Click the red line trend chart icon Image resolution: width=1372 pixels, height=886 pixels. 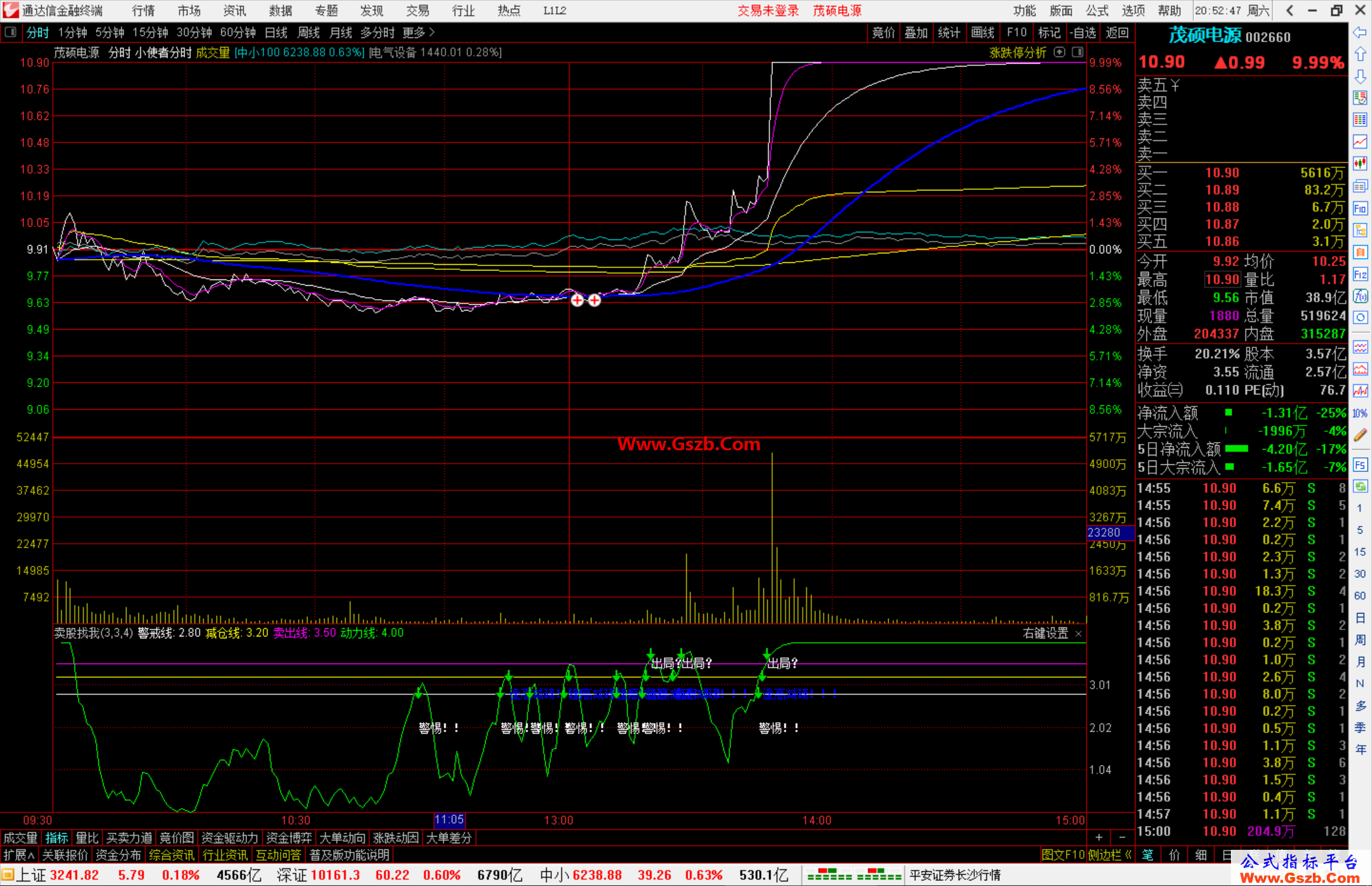click(1360, 142)
